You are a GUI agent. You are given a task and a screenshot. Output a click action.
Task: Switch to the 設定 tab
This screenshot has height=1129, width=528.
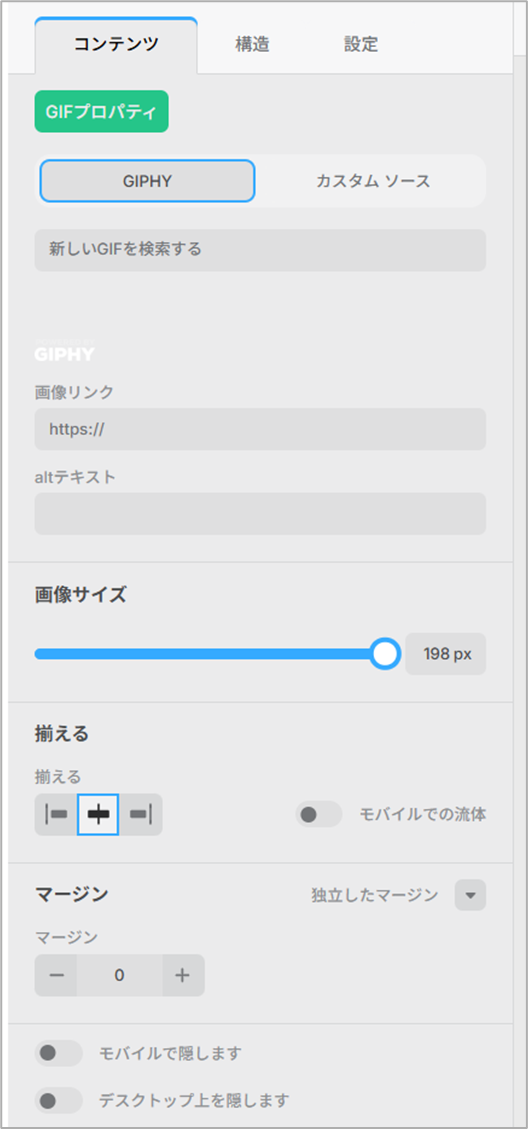click(x=361, y=45)
